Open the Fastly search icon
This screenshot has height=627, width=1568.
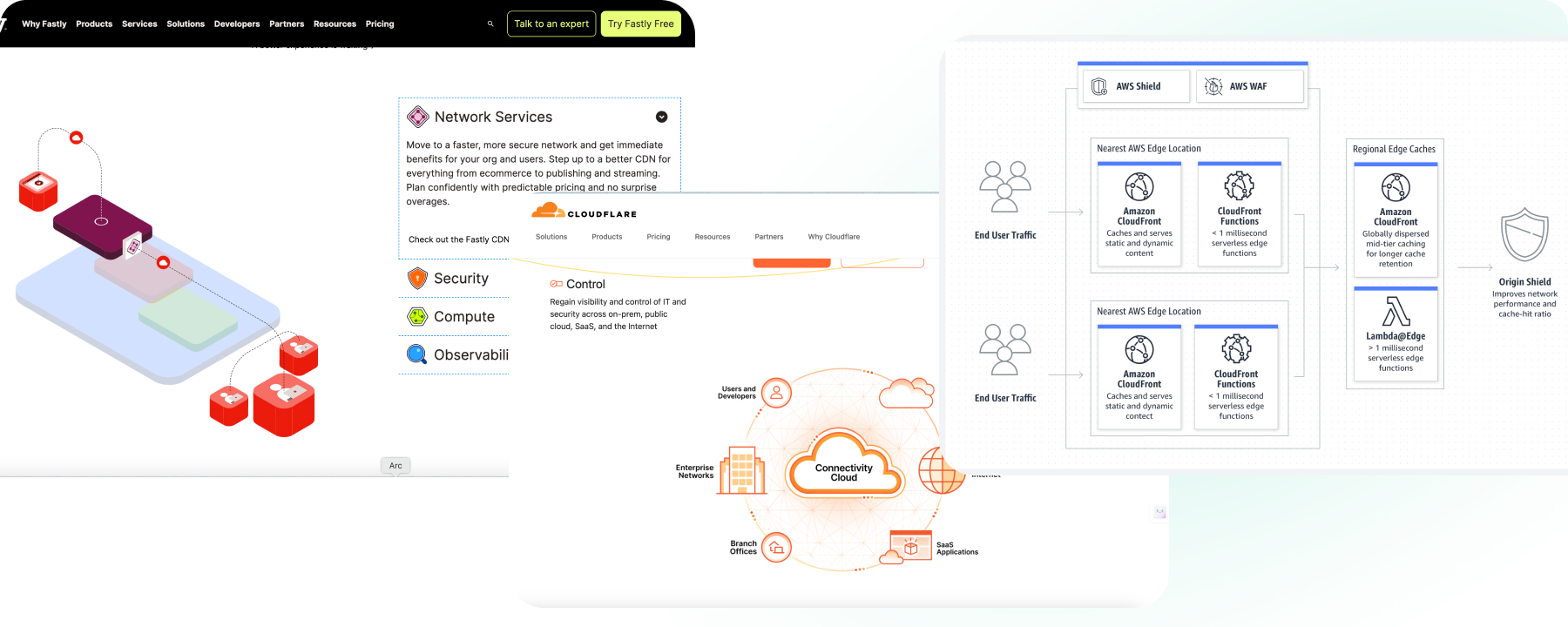[x=490, y=24]
